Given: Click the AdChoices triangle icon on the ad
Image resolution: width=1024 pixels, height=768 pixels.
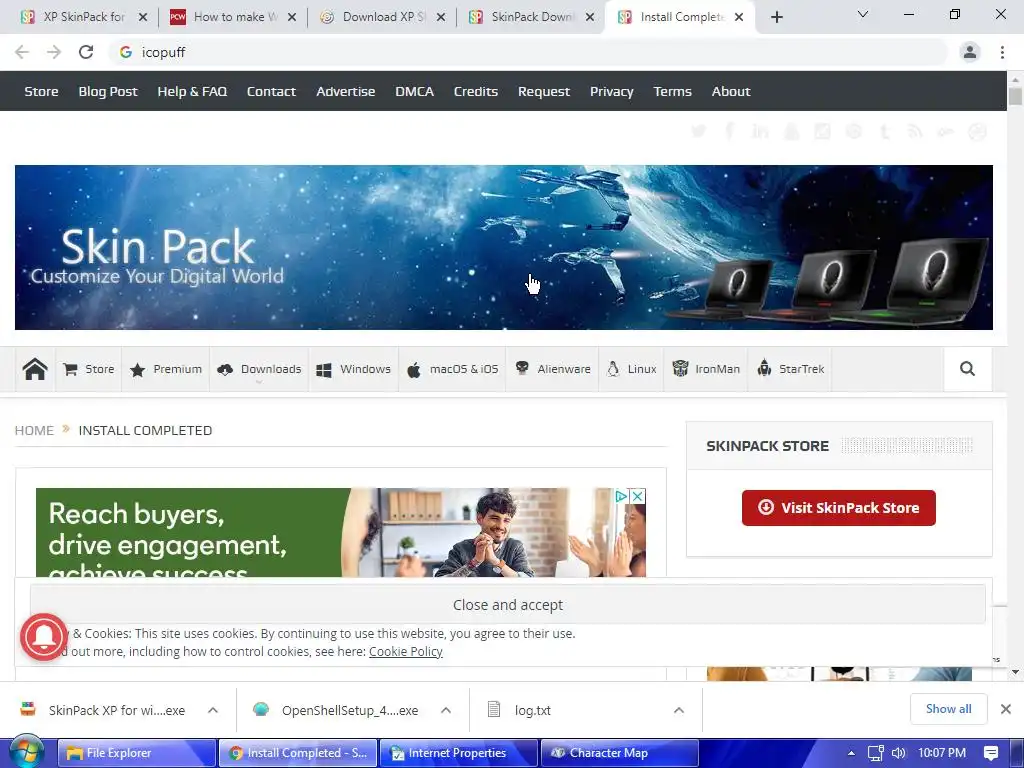Looking at the screenshot, I should coord(622,496).
